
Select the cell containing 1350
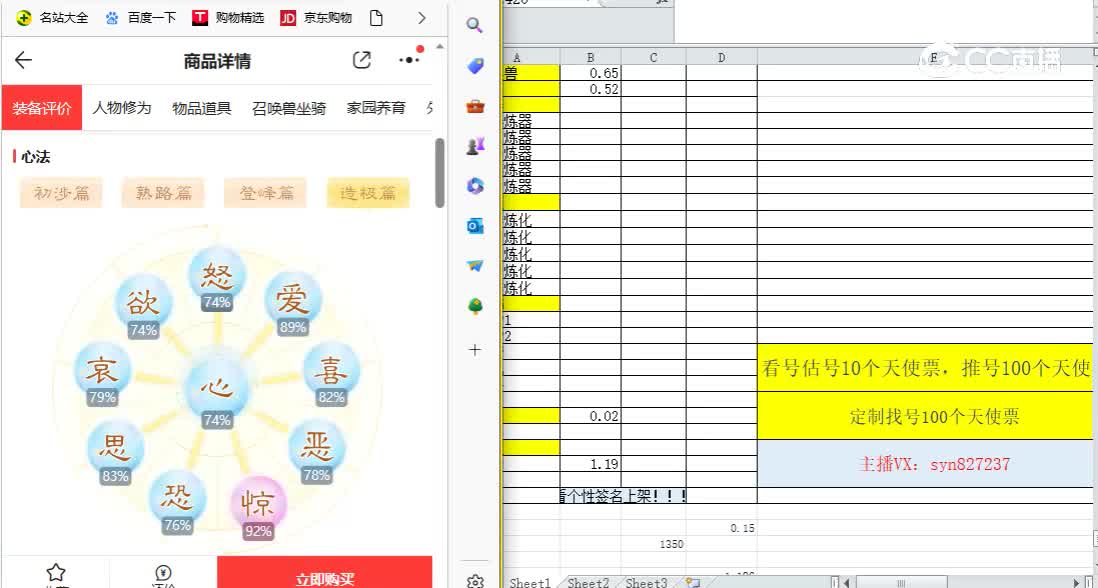pos(653,543)
